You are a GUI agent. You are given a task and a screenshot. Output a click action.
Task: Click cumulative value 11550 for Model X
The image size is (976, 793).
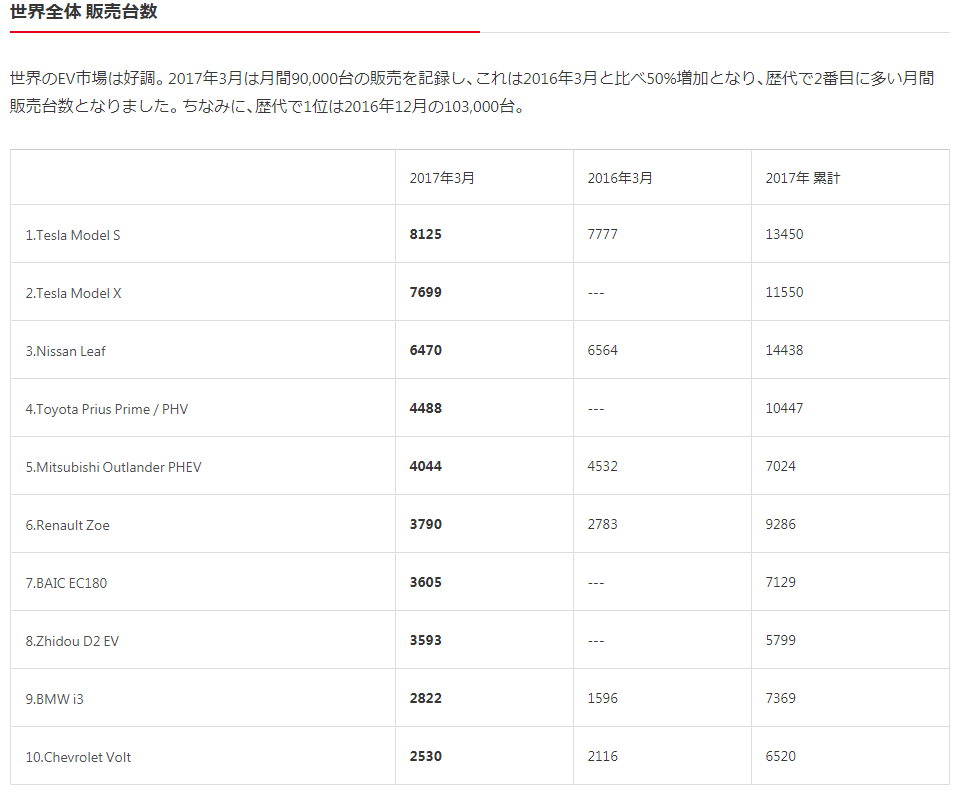(784, 292)
